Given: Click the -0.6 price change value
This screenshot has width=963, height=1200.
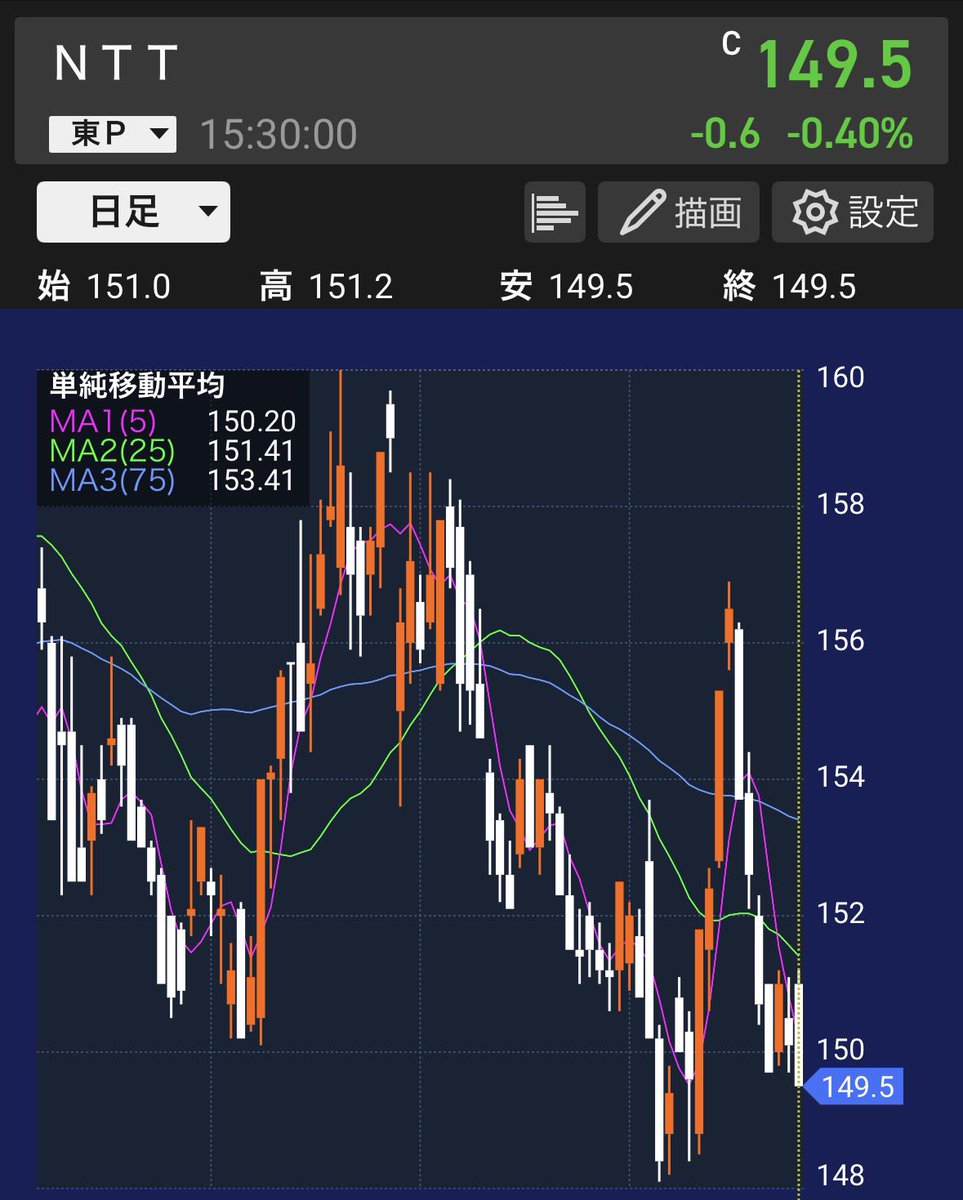Looking at the screenshot, I should click(x=724, y=133).
